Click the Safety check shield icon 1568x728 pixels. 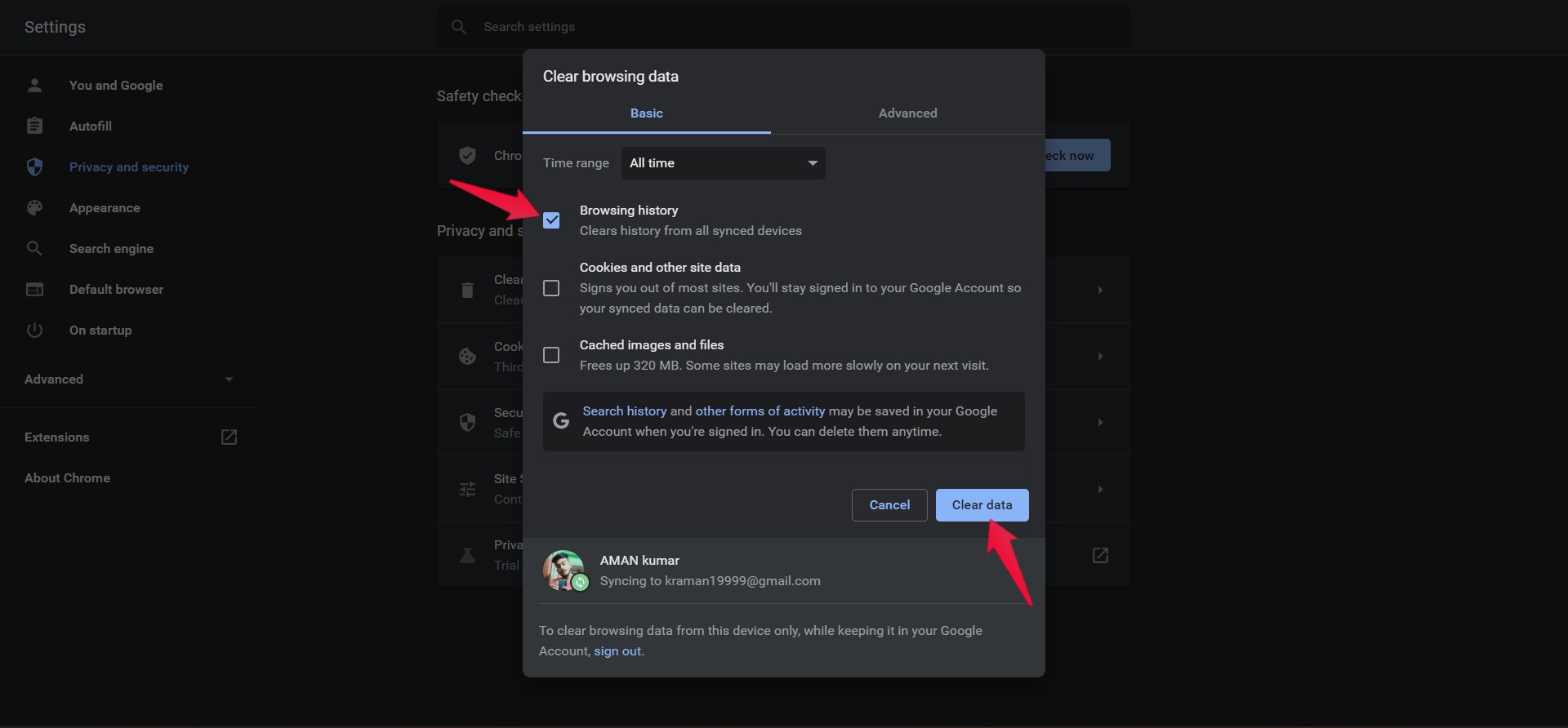click(x=467, y=155)
